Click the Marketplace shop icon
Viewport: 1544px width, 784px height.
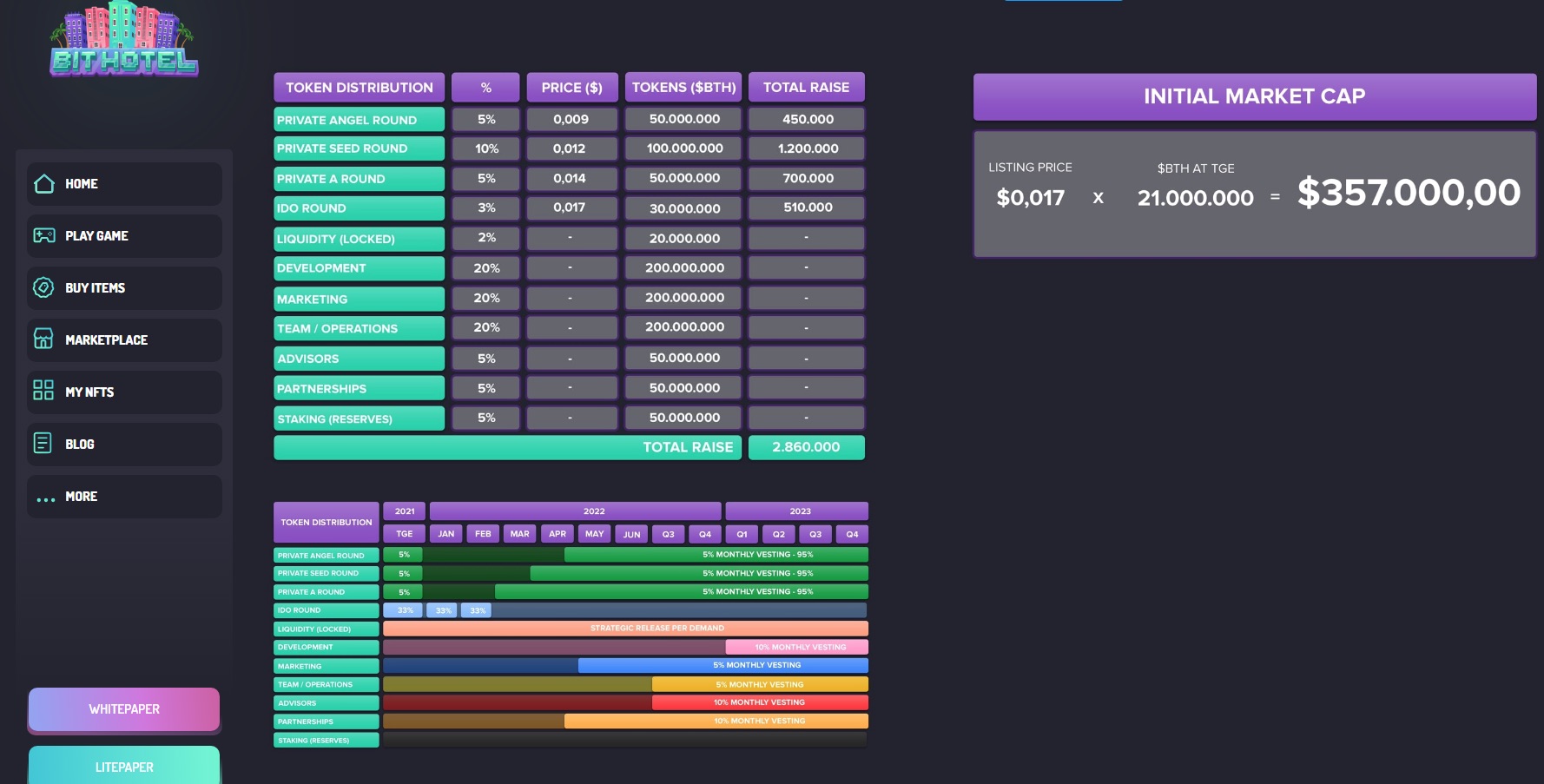click(x=43, y=339)
